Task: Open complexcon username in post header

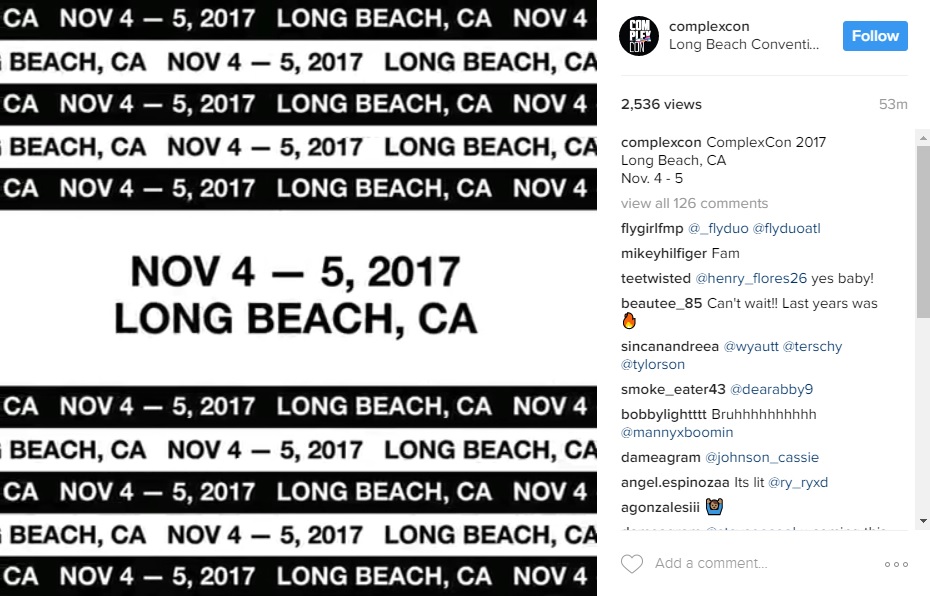Action: point(709,26)
